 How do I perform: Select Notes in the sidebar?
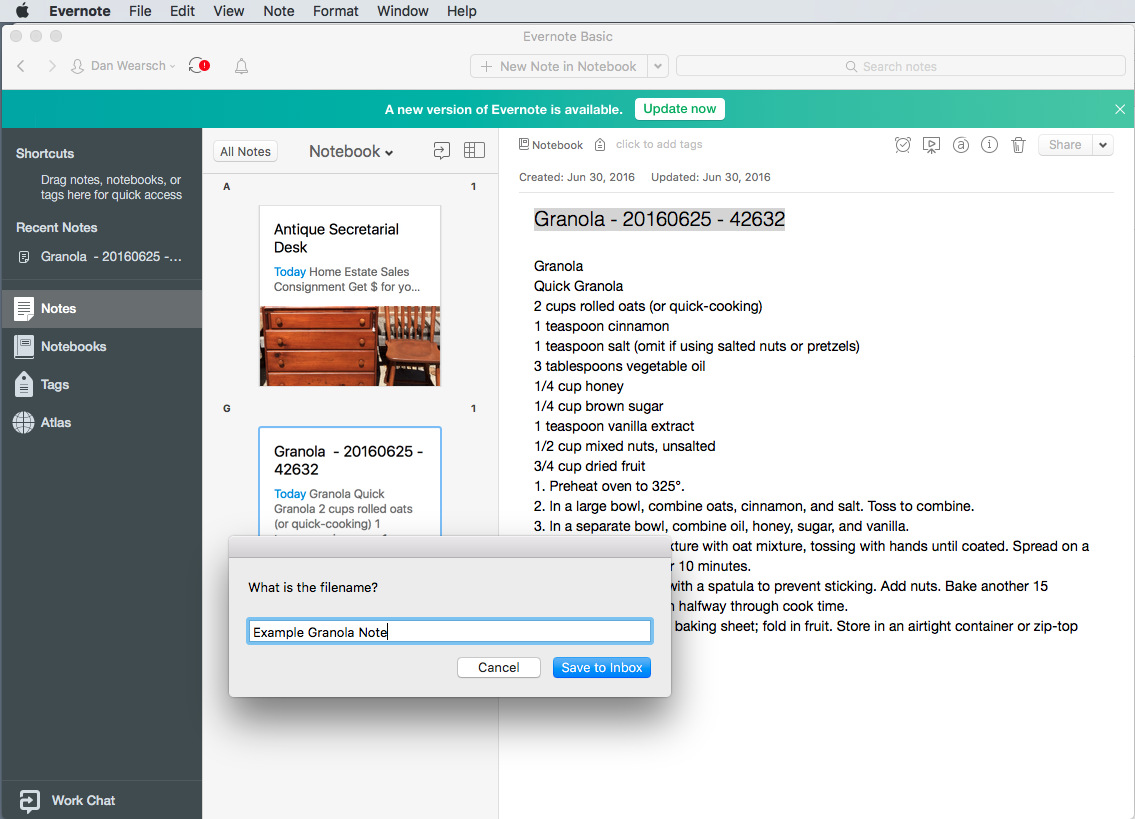(x=102, y=308)
